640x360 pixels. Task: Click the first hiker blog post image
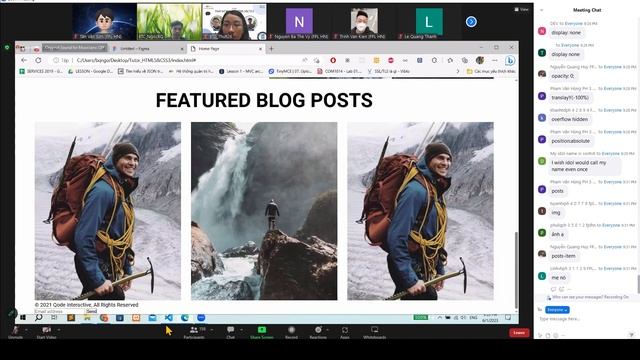coord(108,211)
